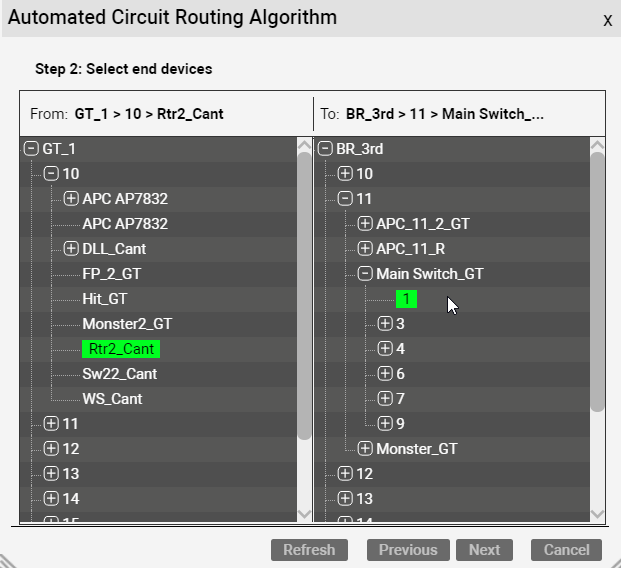621x568 pixels.
Task: Select the Rtr2_Cant device
Action: click(x=121, y=349)
